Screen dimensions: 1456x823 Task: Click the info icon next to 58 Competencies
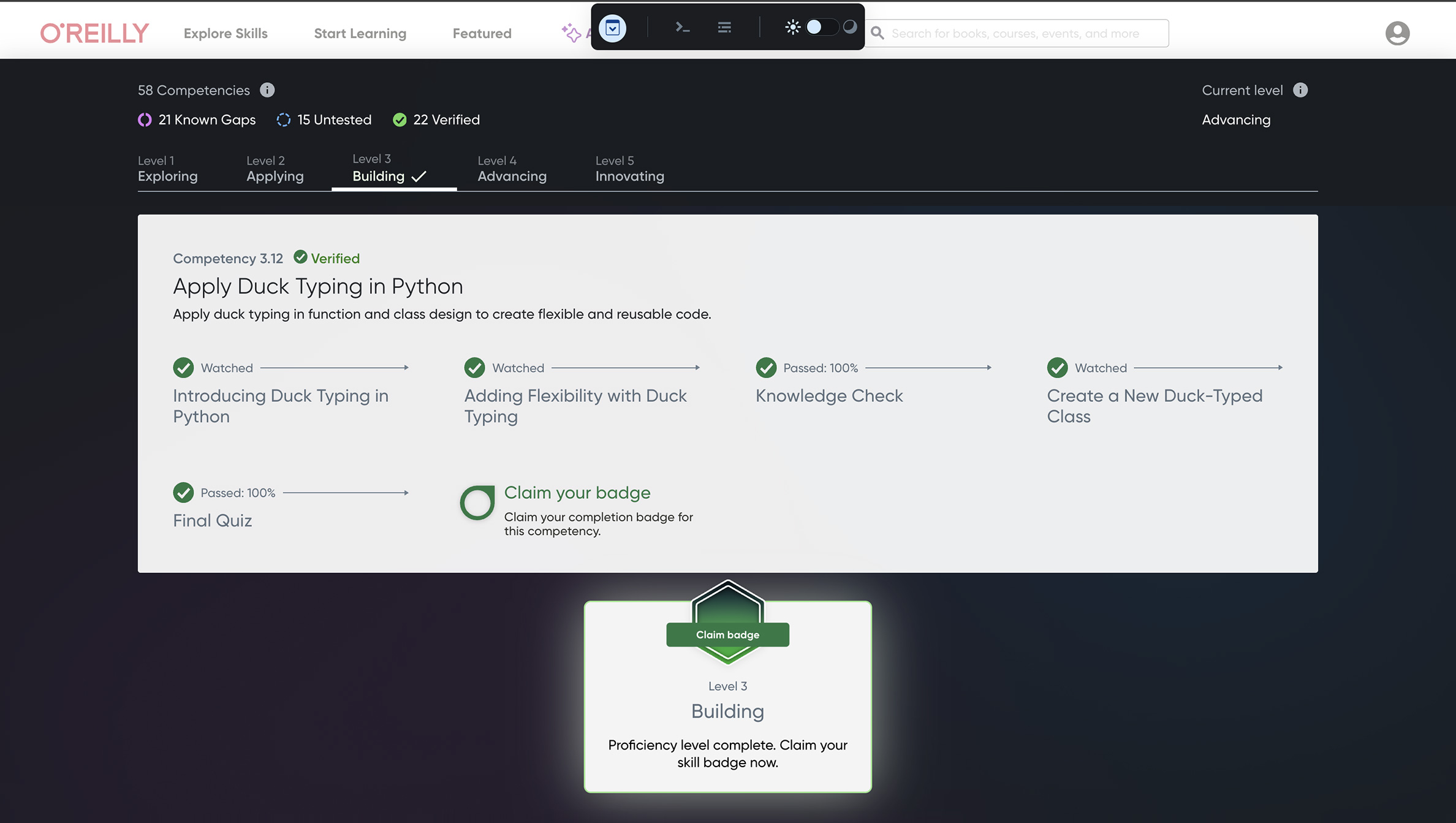(267, 90)
